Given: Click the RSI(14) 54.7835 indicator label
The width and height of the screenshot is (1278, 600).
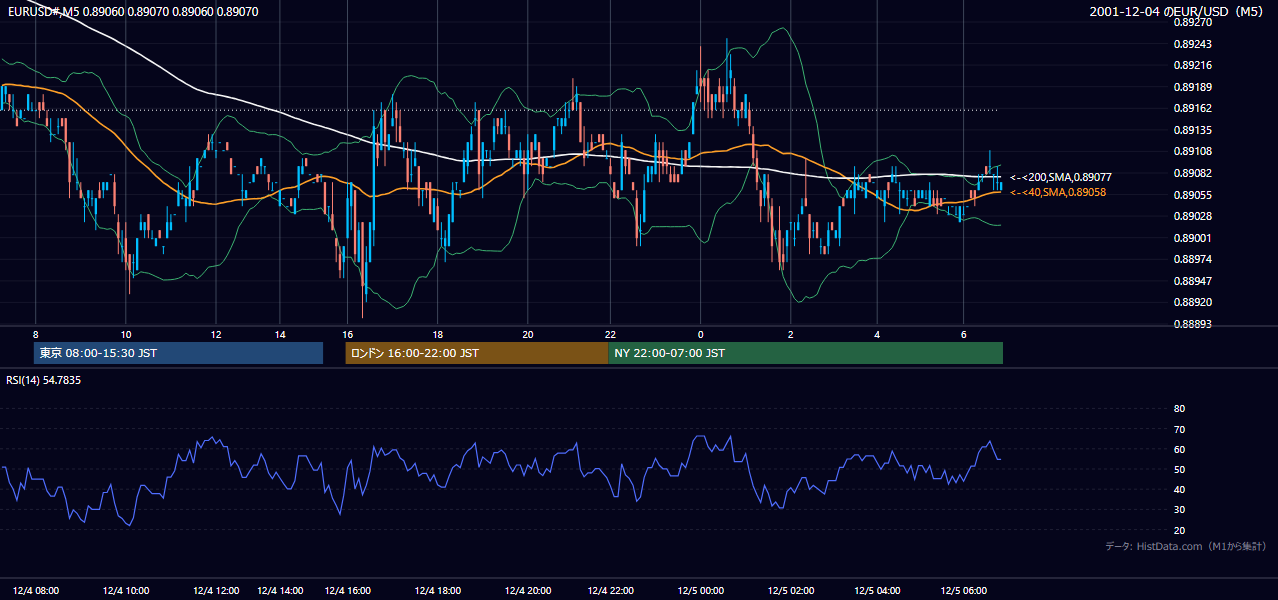Looking at the screenshot, I should point(43,380).
